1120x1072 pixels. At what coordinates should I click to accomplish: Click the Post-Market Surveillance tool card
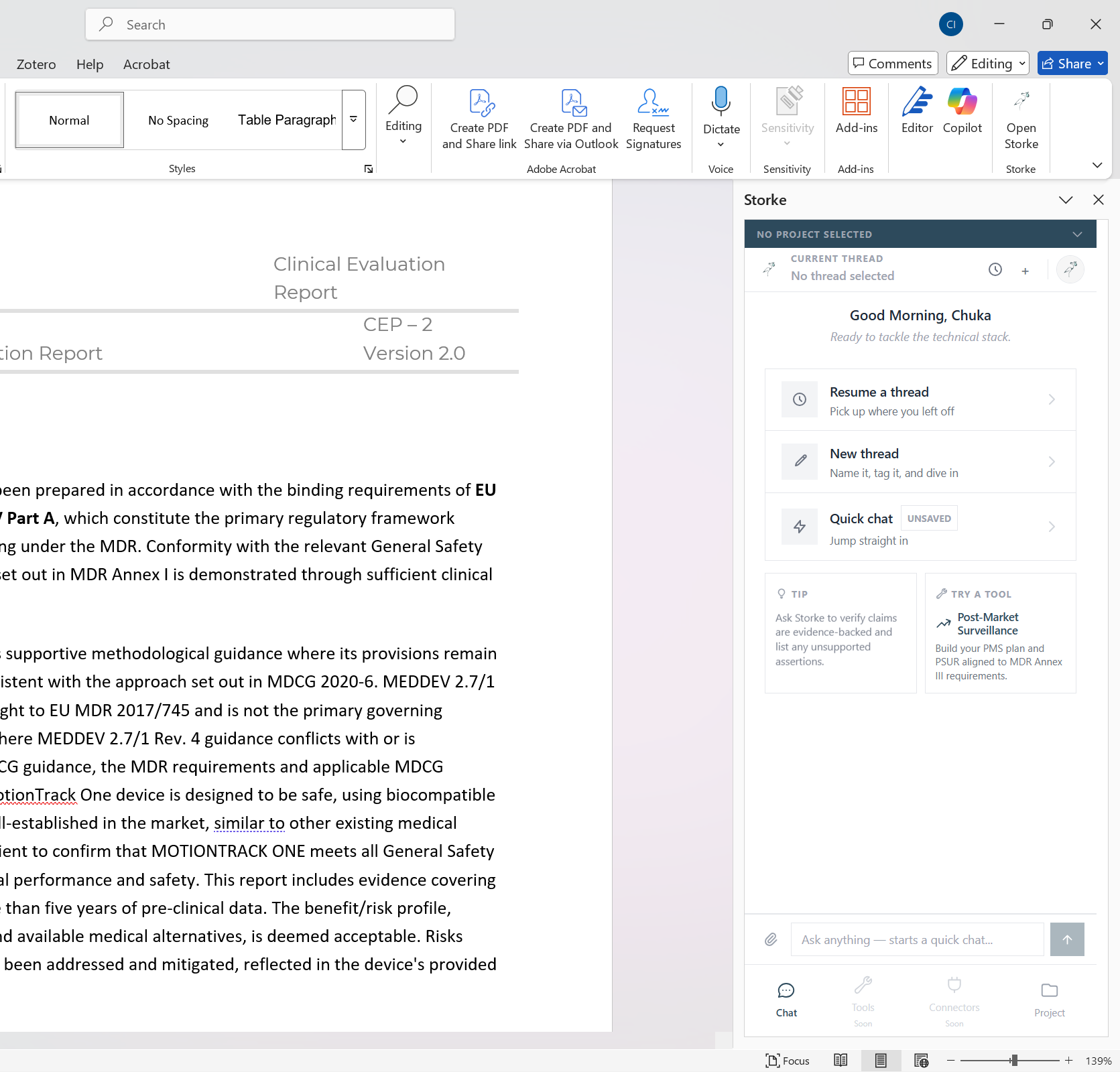click(1000, 633)
